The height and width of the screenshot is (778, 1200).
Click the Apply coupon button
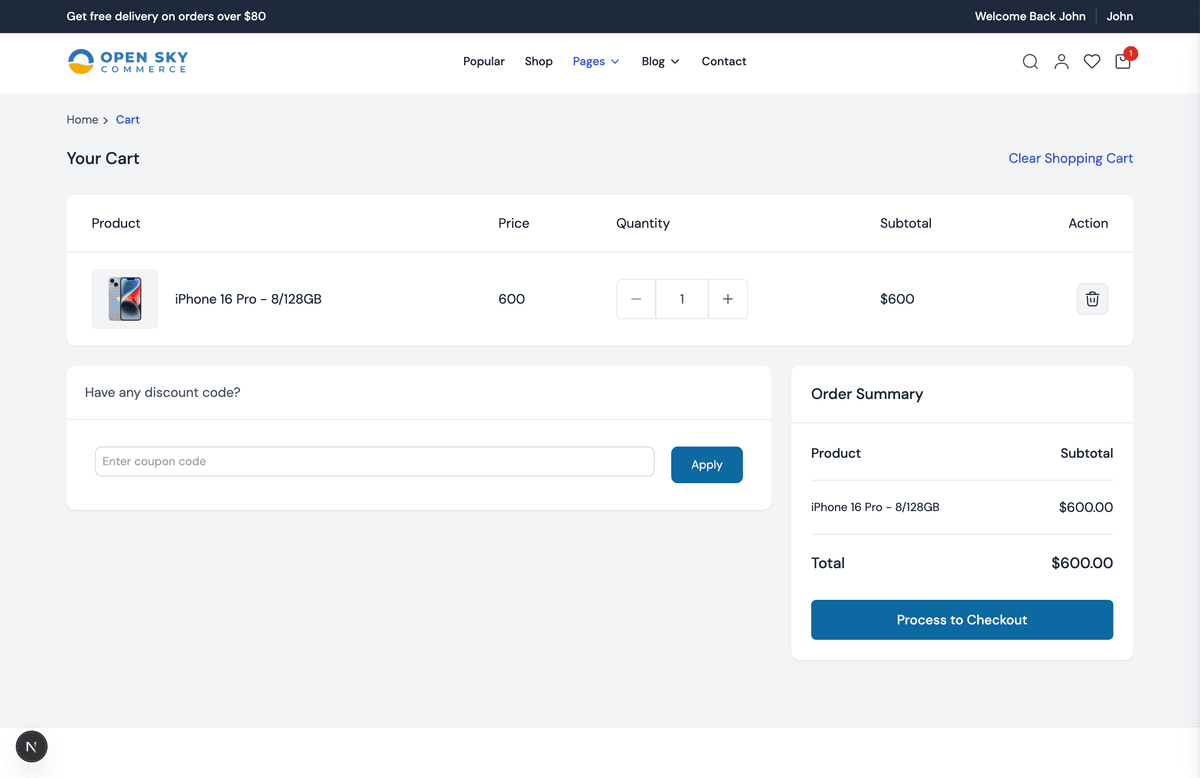point(707,465)
